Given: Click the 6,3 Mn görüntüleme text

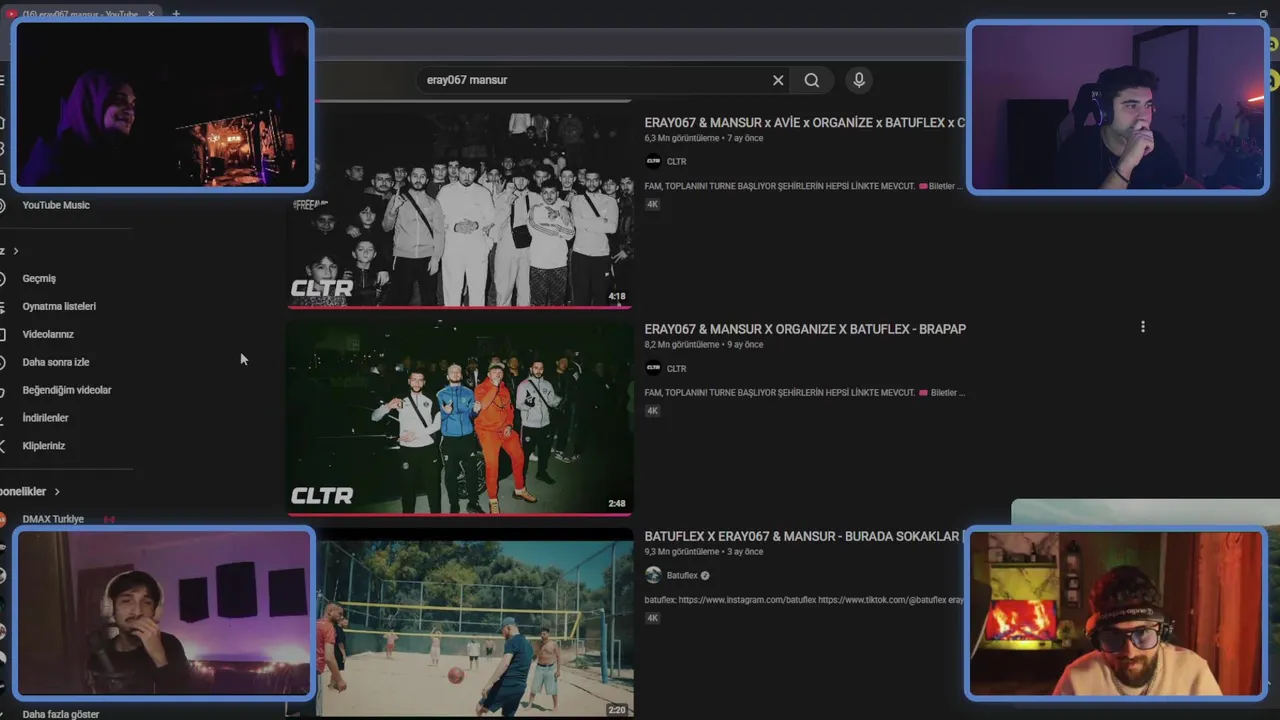Looking at the screenshot, I should pyautogui.click(x=682, y=138).
